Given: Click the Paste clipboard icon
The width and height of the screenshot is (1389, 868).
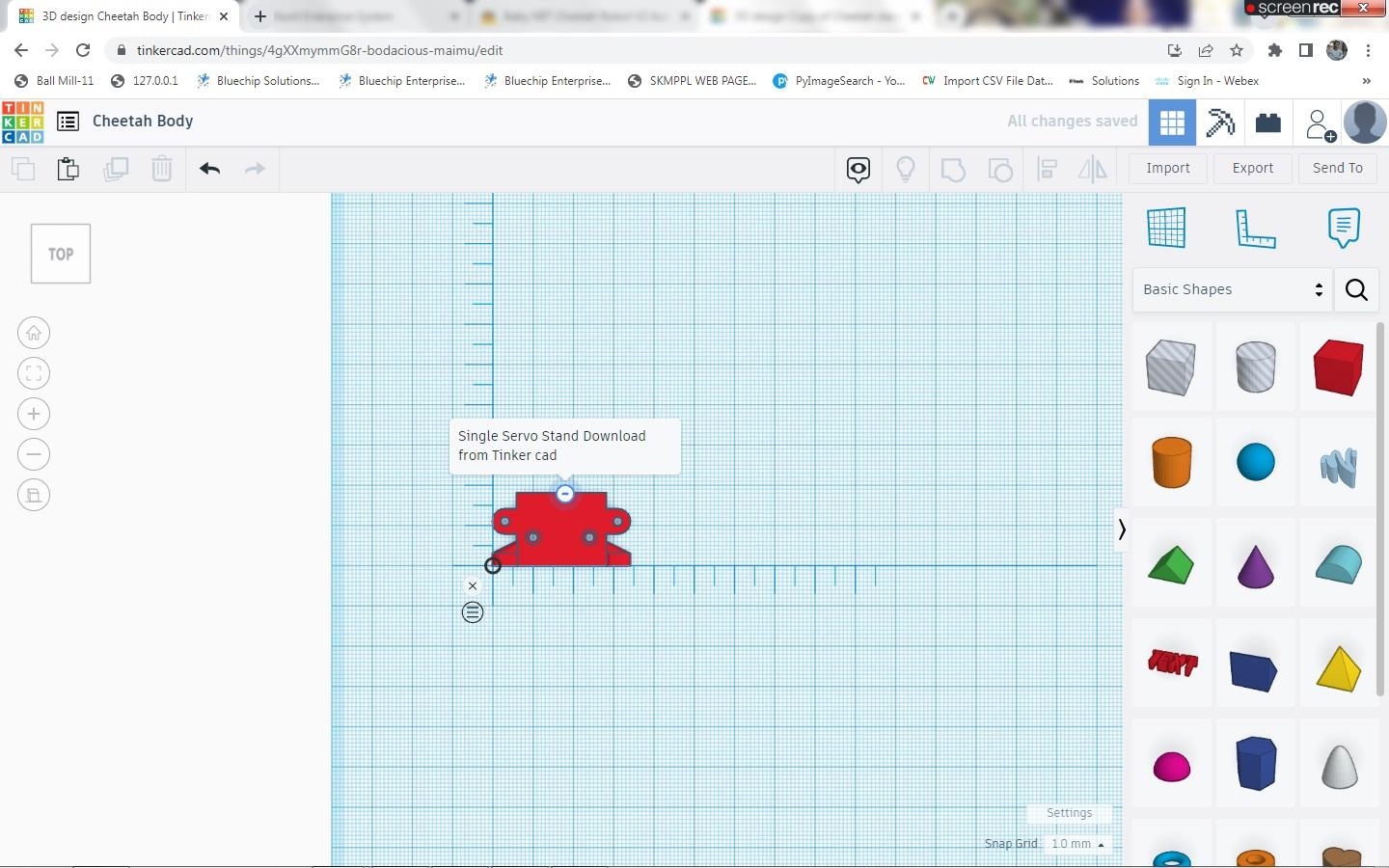Looking at the screenshot, I should tap(68, 169).
